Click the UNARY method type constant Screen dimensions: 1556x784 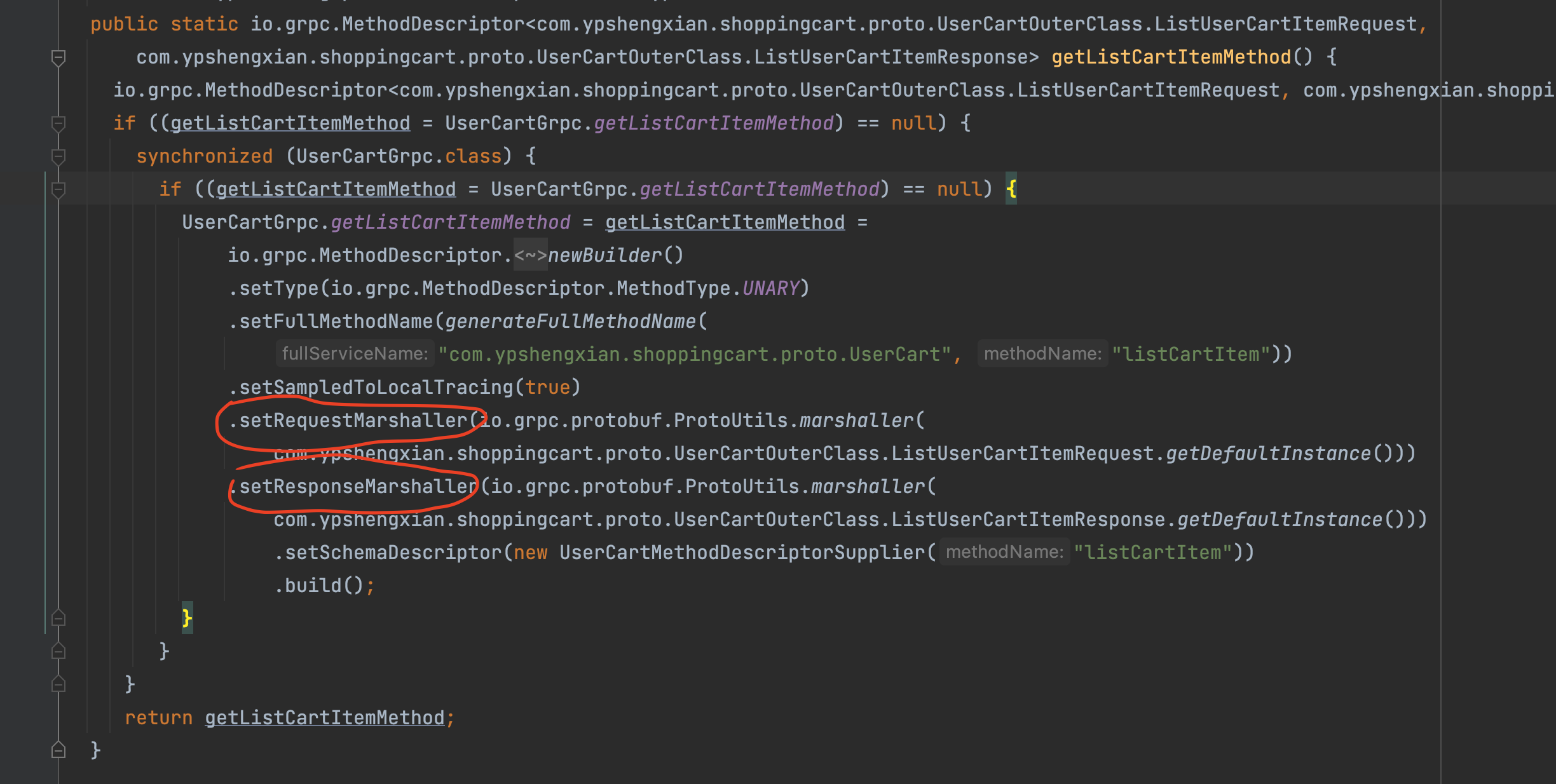click(770, 288)
